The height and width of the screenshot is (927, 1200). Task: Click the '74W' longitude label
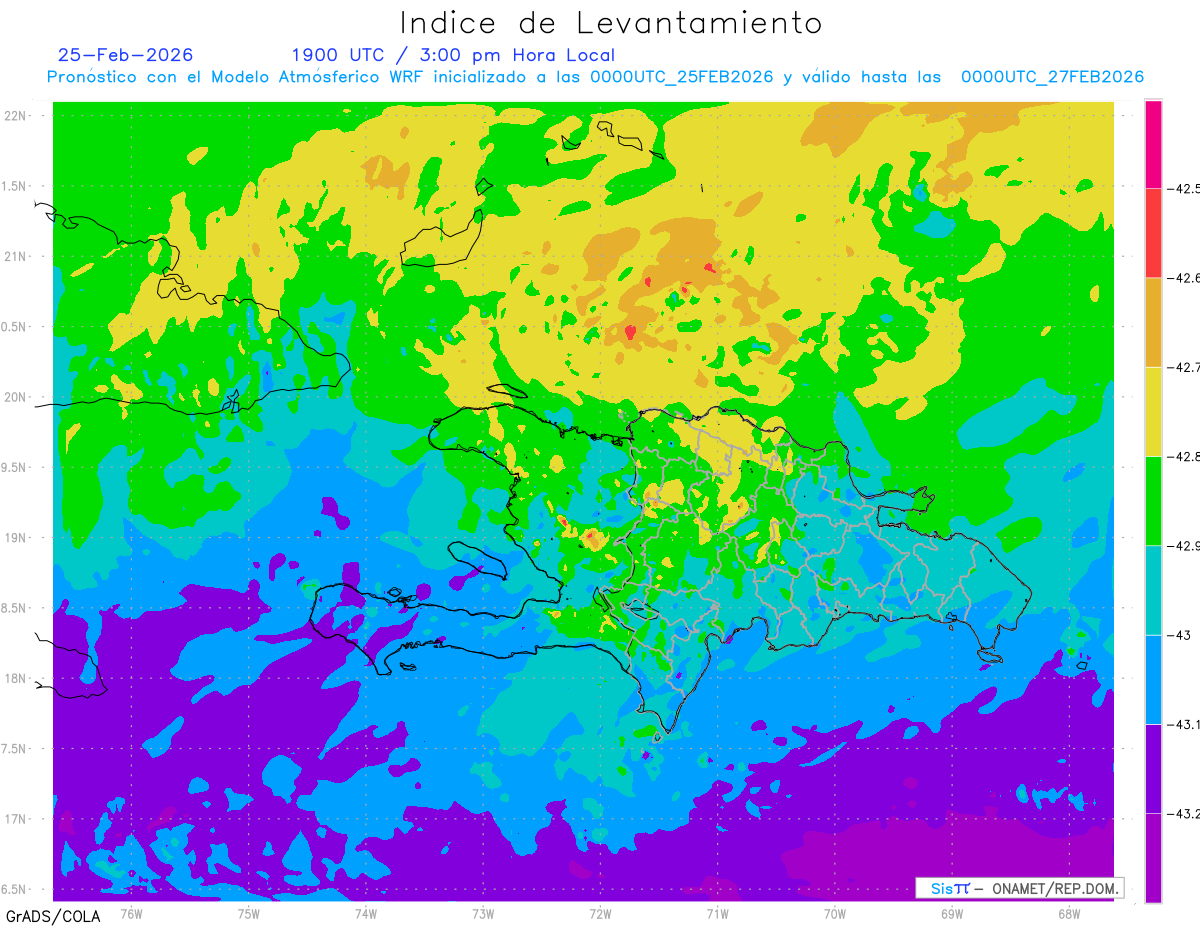[366, 913]
